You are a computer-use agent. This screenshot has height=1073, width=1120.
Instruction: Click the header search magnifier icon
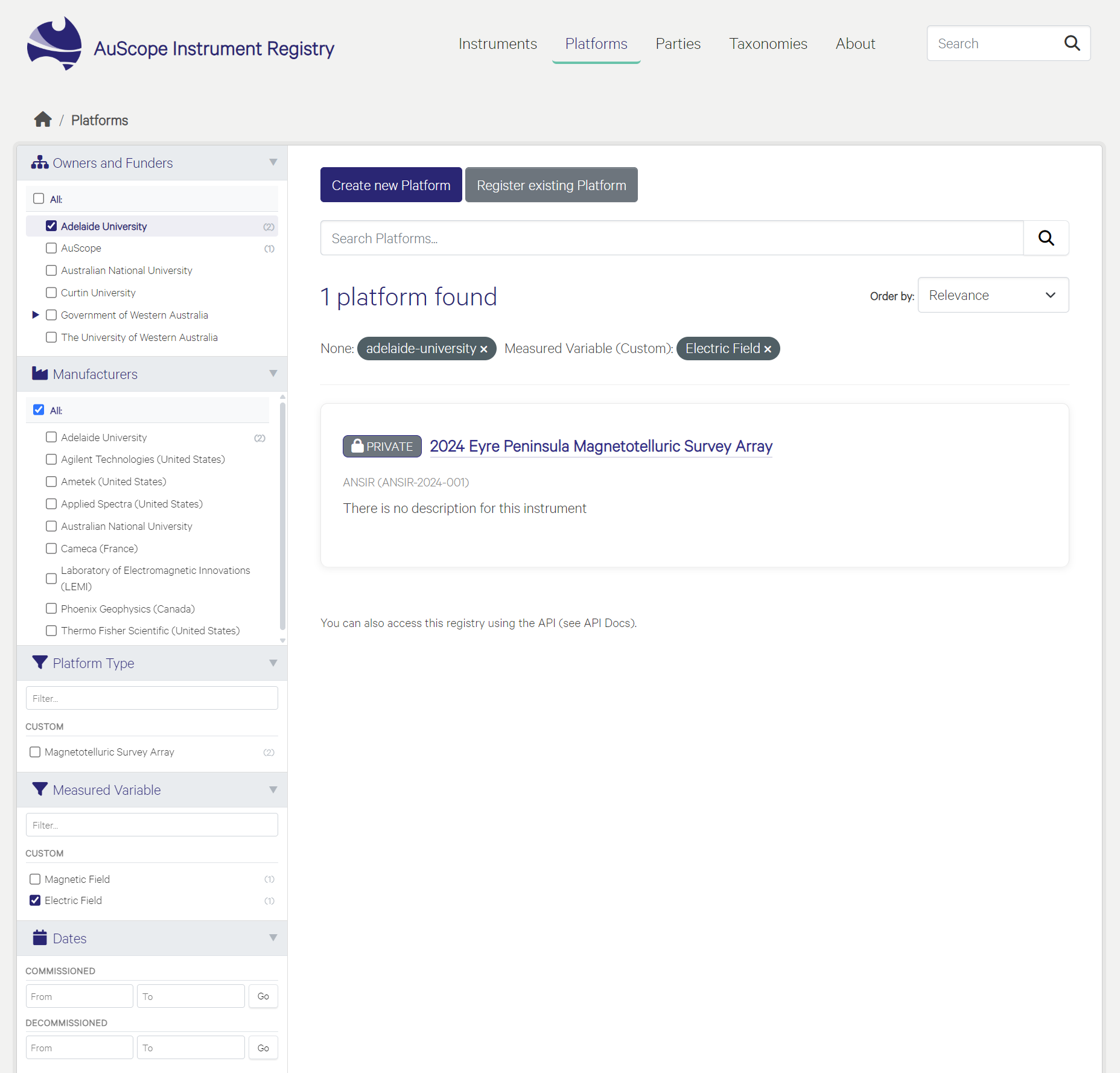(x=1072, y=43)
